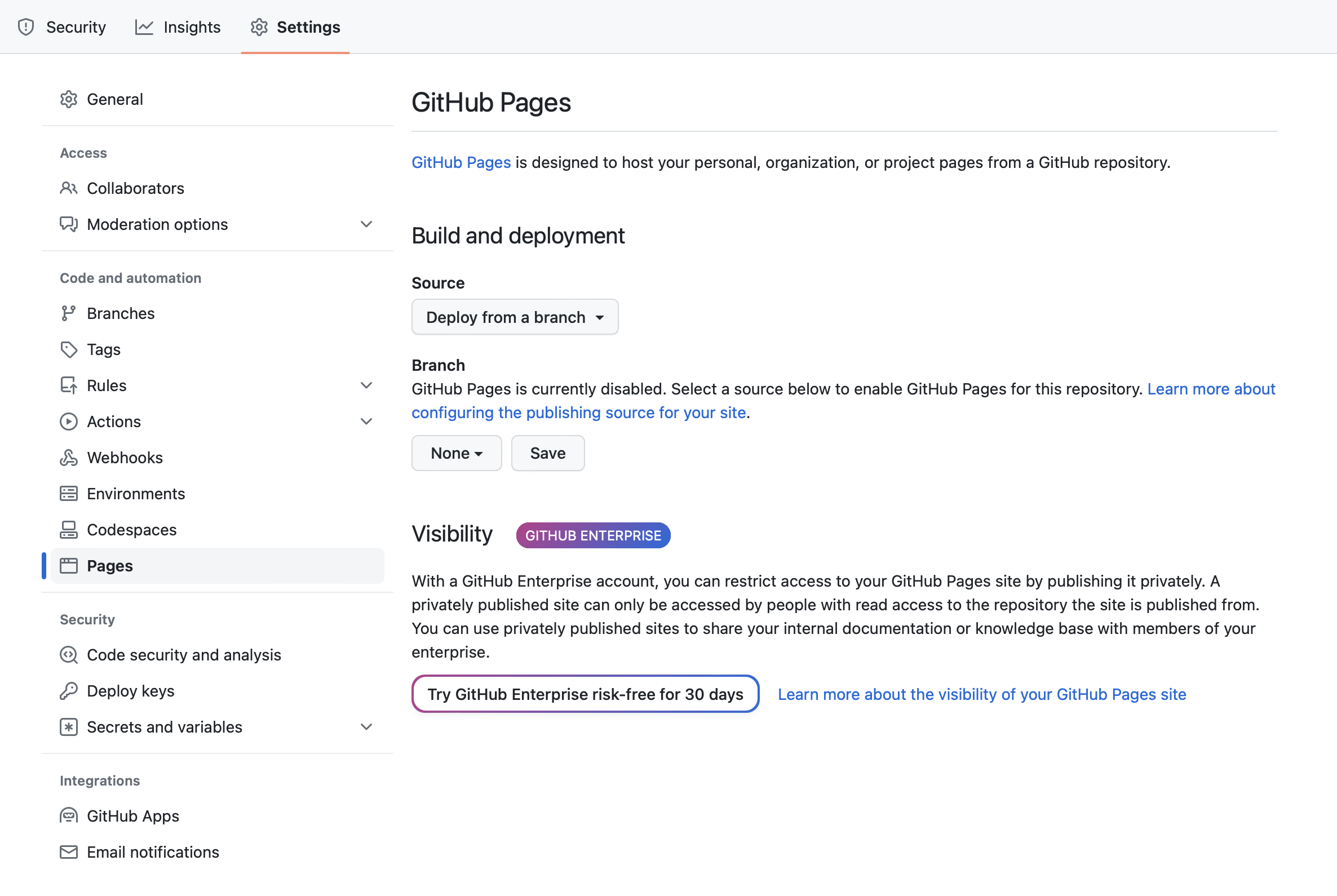Image resolution: width=1337 pixels, height=896 pixels.
Task: Click the Security shield icon in top nav
Action: (26, 27)
